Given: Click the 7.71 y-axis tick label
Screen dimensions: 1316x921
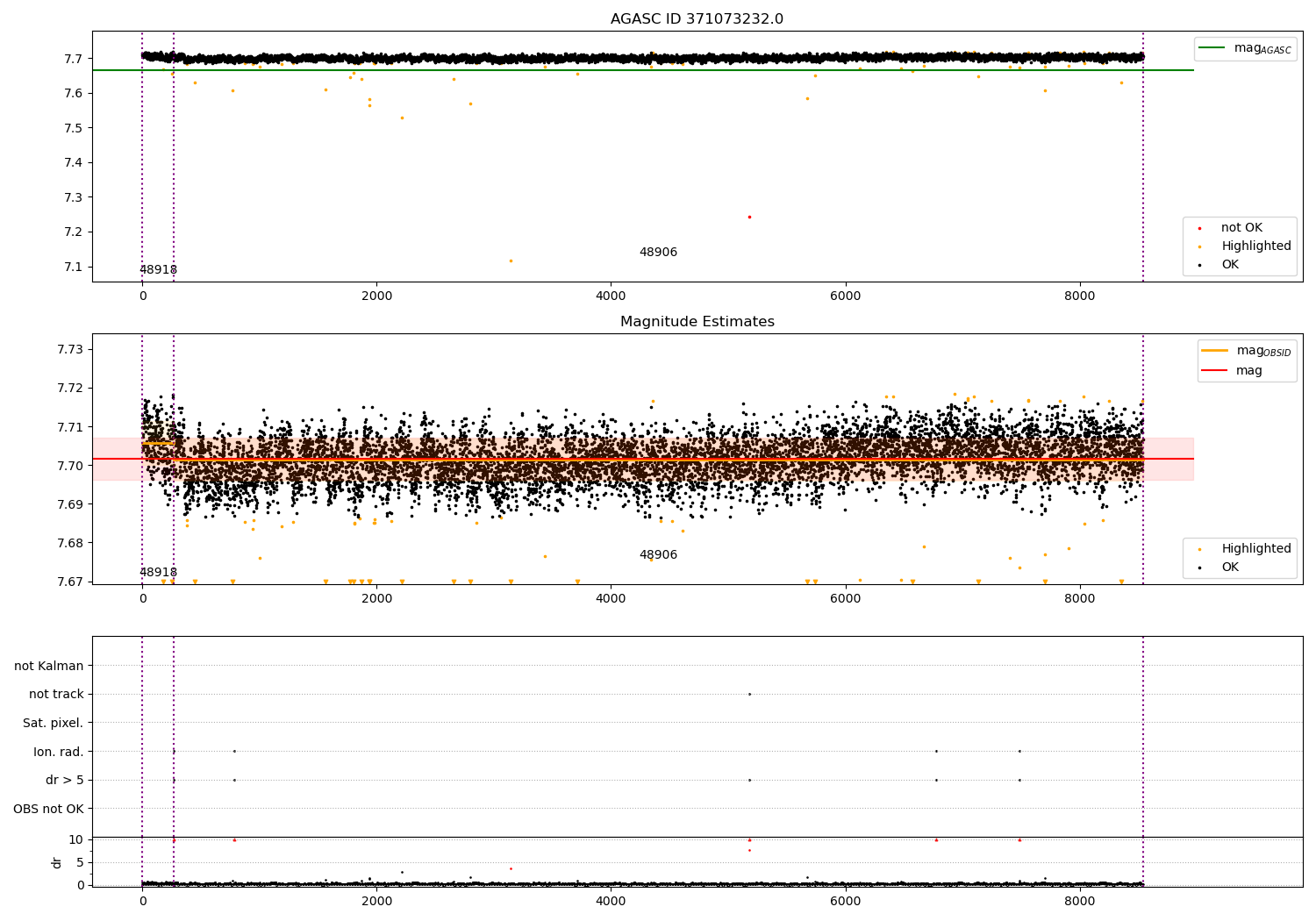Looking at the screenshot, I should [x=70, y=427].
